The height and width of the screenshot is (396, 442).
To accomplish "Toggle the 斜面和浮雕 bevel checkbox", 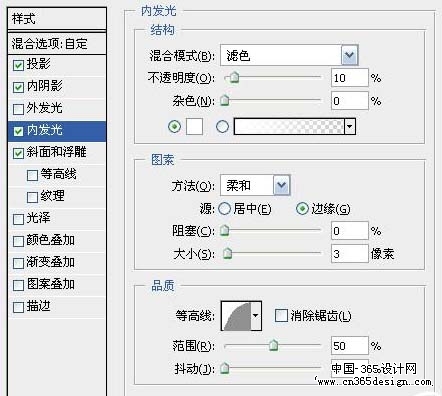I will (x=18, y=153).
